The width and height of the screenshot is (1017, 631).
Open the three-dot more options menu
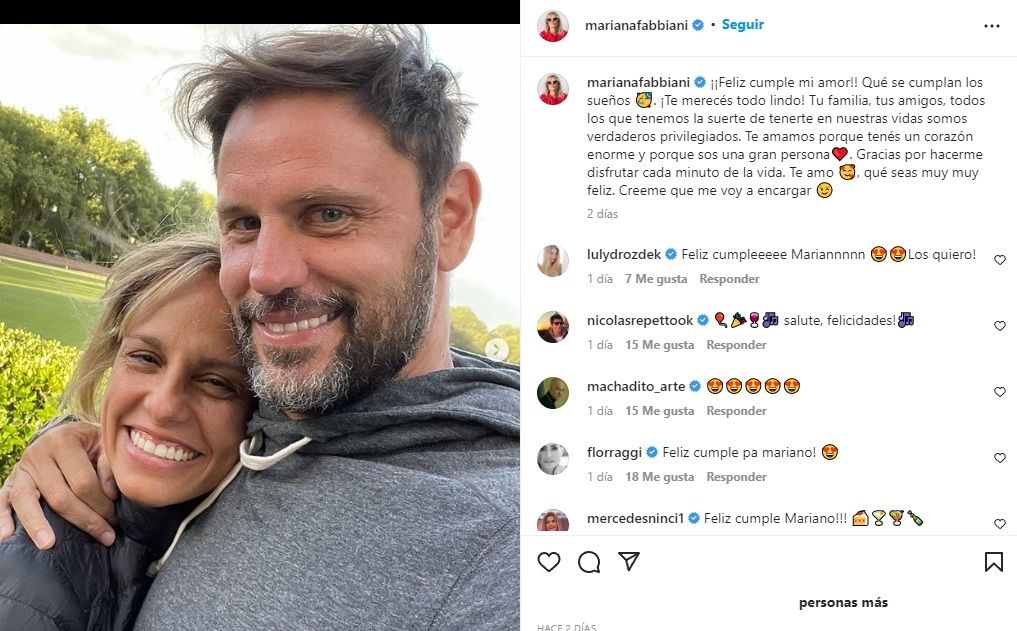pyautogui.click(x=991, y=26)
